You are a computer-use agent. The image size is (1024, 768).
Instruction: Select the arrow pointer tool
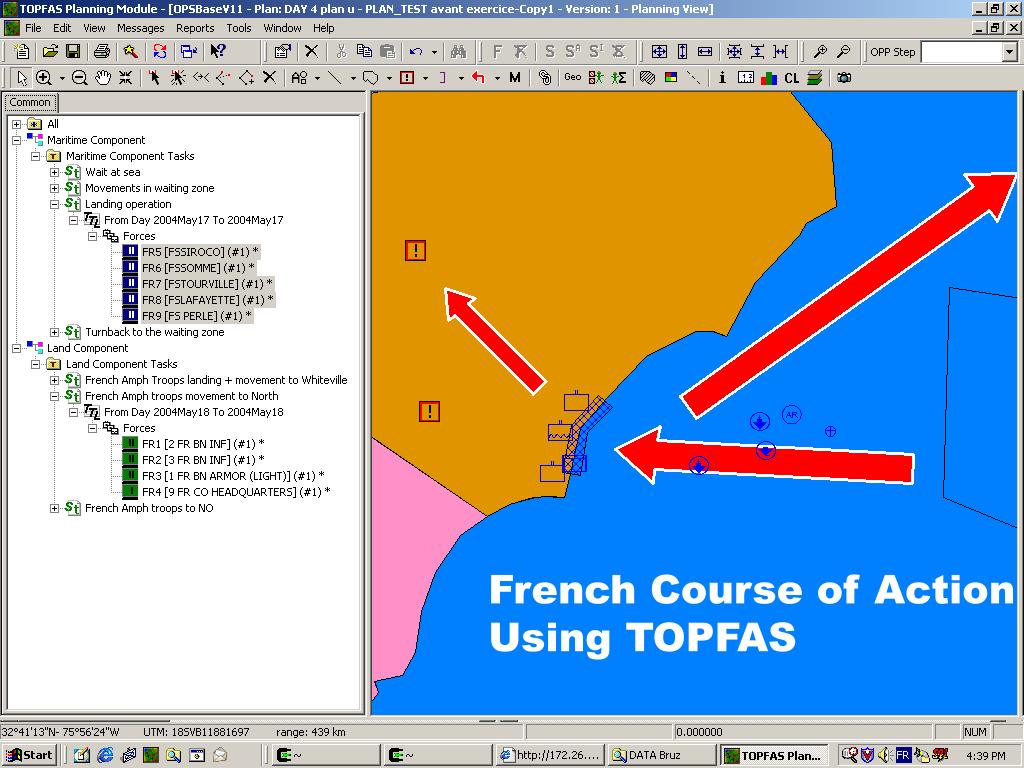coord(22,78)
